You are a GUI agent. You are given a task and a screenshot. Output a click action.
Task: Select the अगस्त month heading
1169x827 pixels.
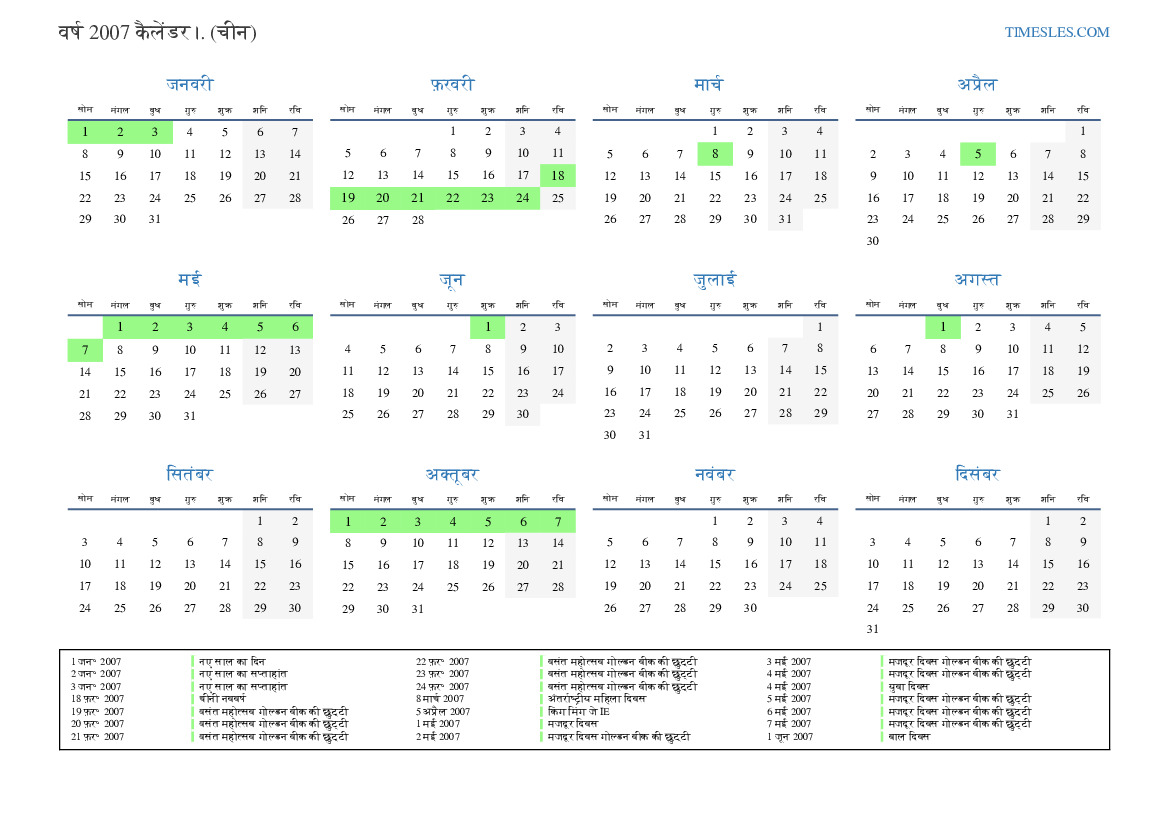(x=977, y=279)
